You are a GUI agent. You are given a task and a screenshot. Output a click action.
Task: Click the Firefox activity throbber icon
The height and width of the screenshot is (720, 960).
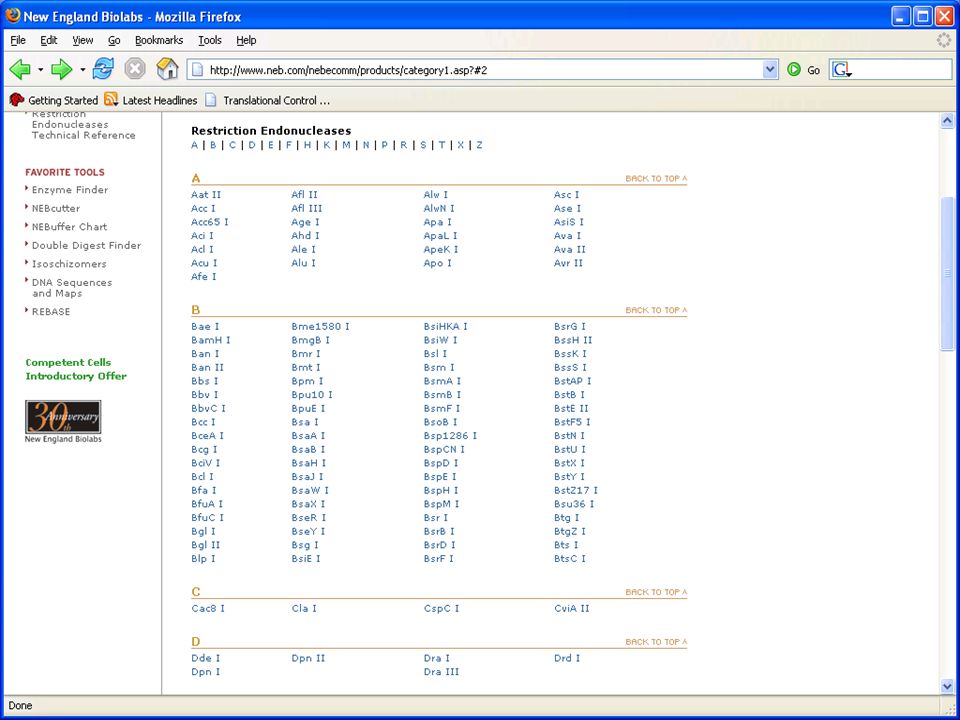[x=944, y=40]
